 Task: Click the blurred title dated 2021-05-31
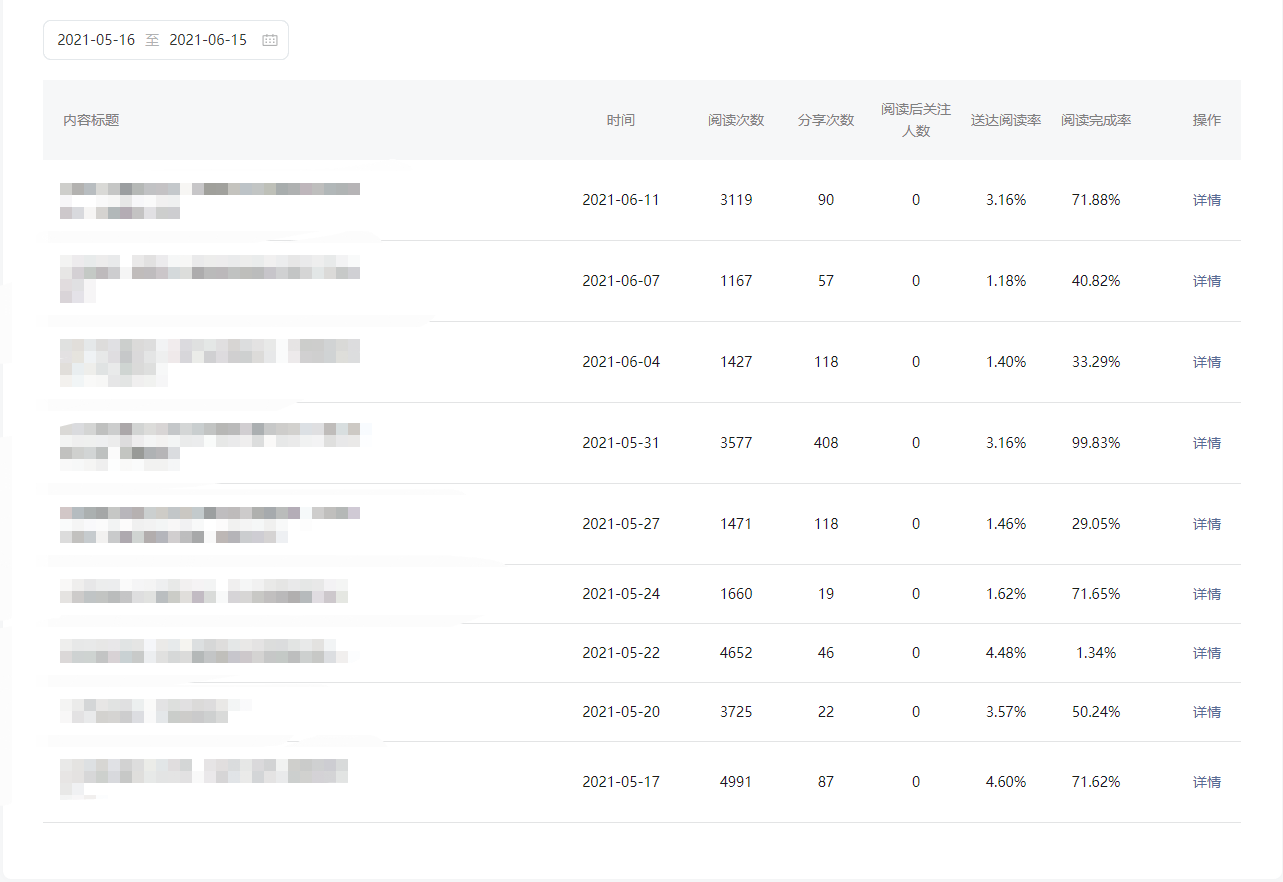[210, 443]
